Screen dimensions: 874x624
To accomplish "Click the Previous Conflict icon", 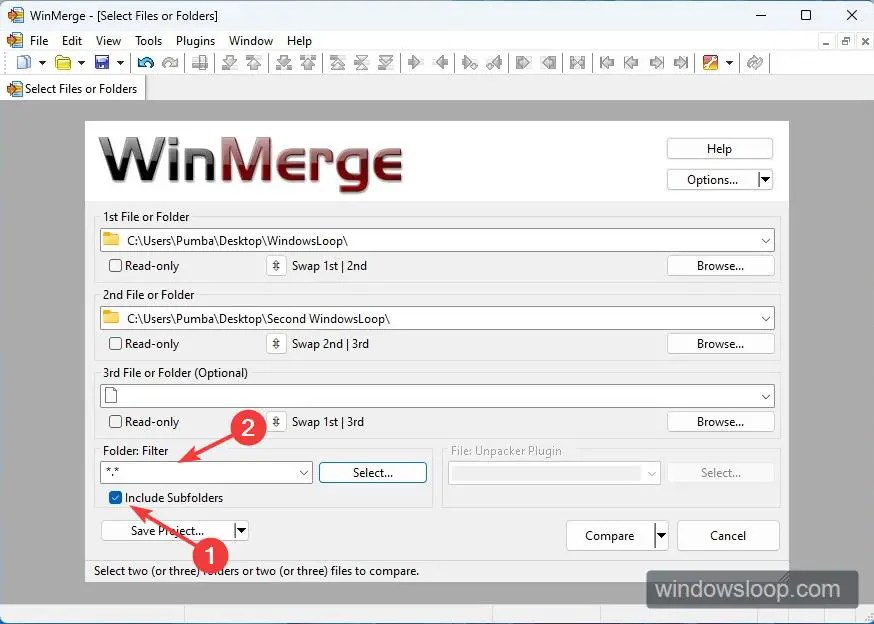I will pos(308,62).
